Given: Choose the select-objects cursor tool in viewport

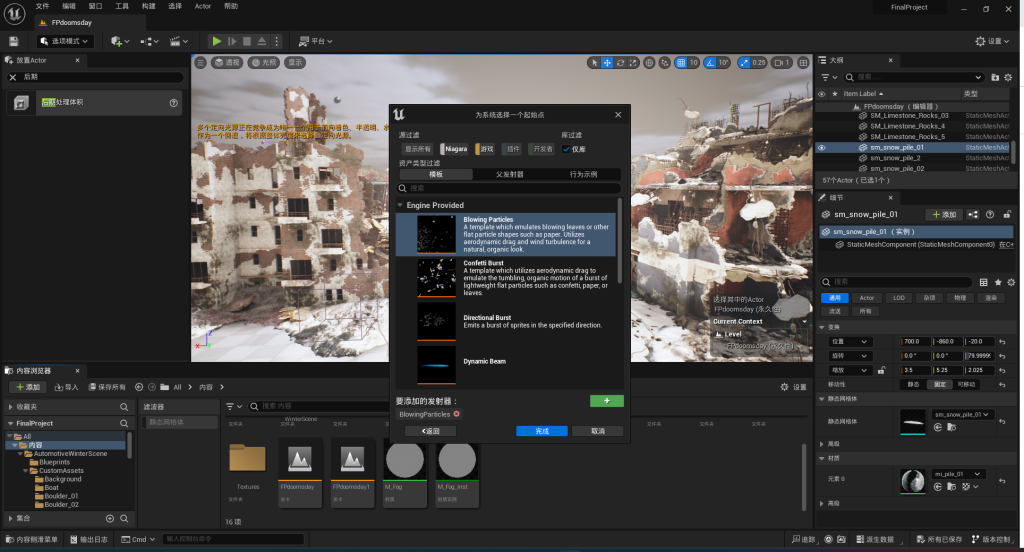Looking at the screenshot, I should (594, 63).
